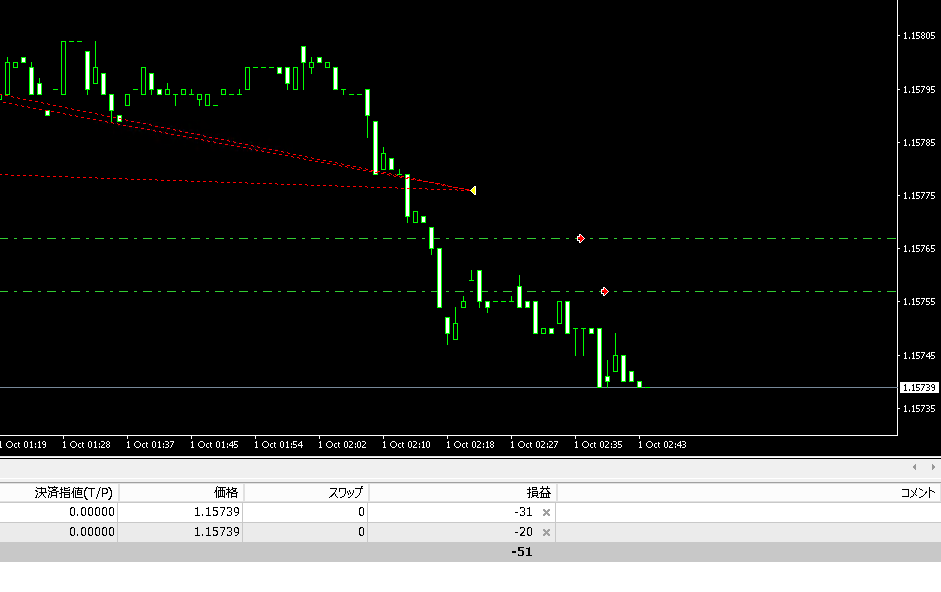Close the position with -31 loss
The height and width of the screenshot is (592, 941).
tap(546, 512)
